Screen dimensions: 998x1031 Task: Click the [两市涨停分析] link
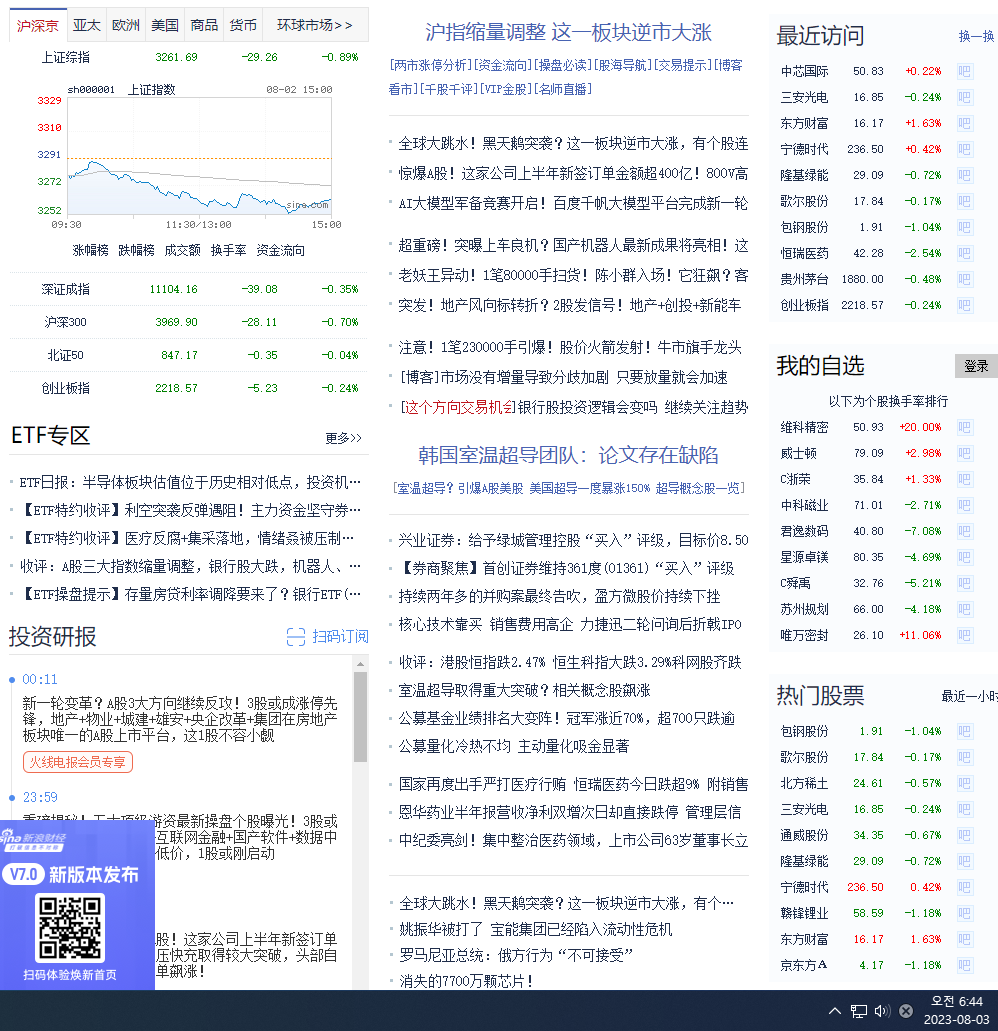[431, 65]
